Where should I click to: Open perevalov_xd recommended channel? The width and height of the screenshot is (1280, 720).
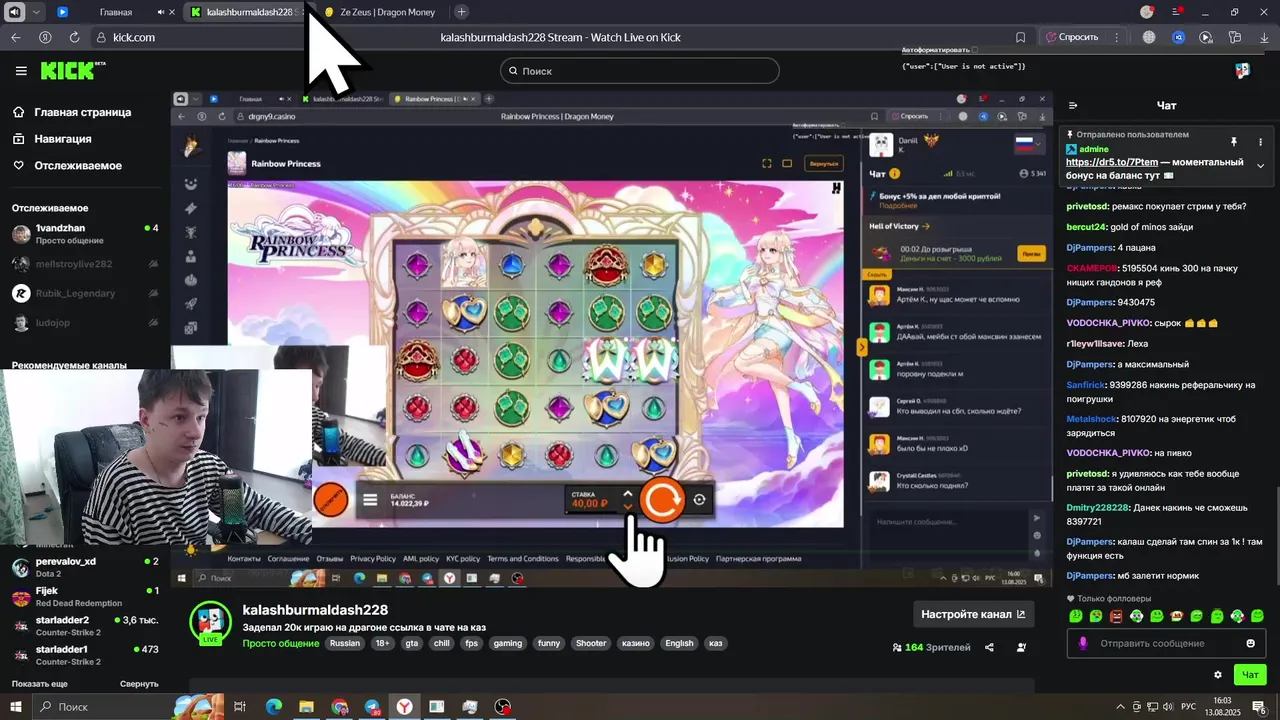[84, 567]
